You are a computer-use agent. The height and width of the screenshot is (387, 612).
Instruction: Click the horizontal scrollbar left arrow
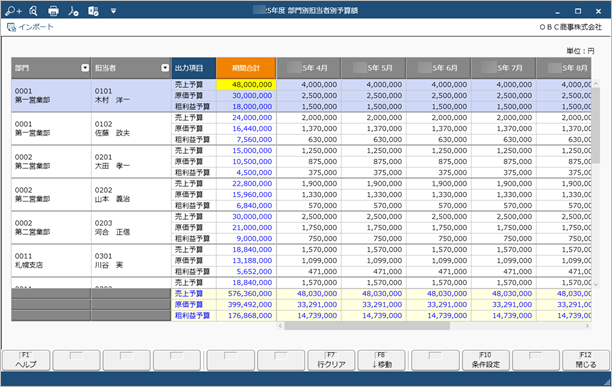tap(280, 326)
